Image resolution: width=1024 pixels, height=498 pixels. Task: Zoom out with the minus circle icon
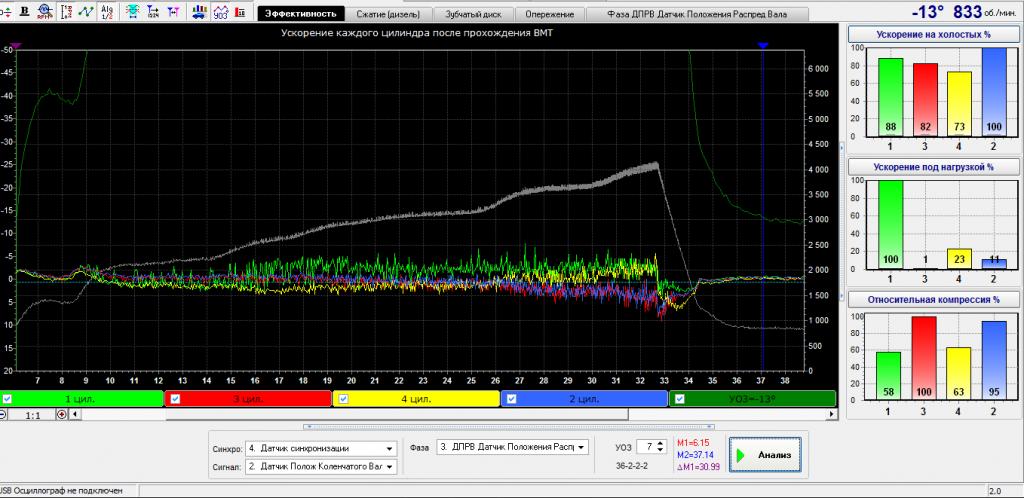3,414
